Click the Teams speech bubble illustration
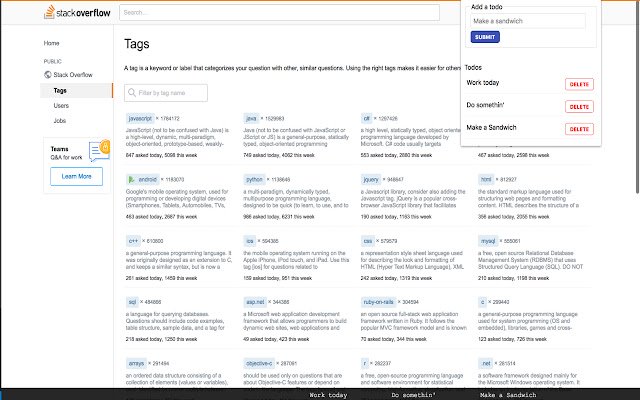Viewport: 640px width, 400px height. [99, 151]
